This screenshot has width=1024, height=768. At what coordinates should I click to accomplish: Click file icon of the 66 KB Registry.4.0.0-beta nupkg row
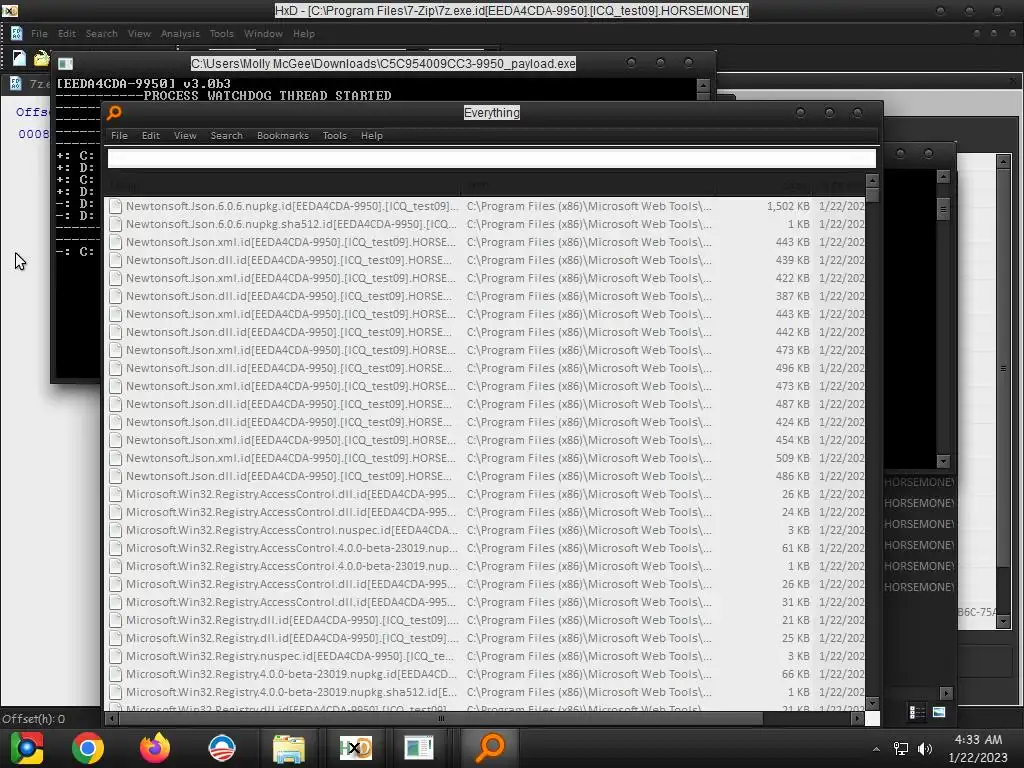(x=116, y=674)
